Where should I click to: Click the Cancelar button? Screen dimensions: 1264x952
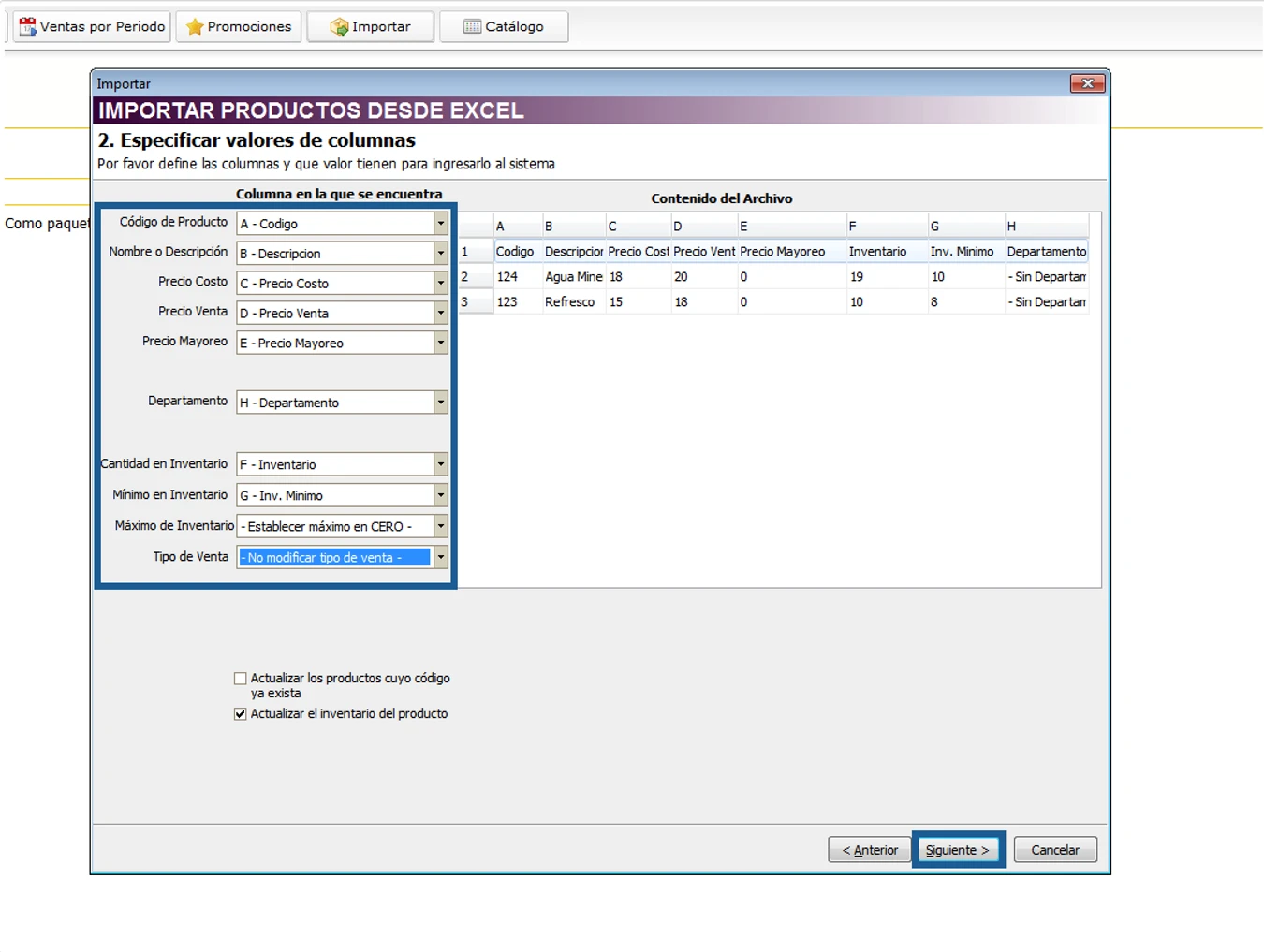pos(1054,850)
